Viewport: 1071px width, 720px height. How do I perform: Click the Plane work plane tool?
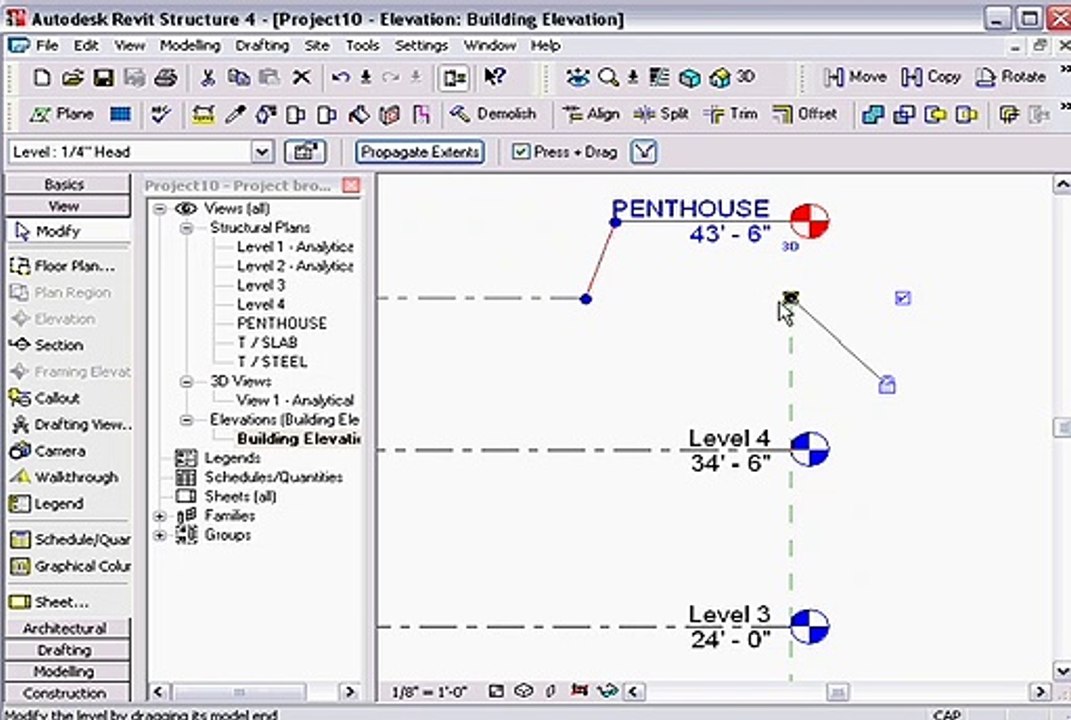61,114
